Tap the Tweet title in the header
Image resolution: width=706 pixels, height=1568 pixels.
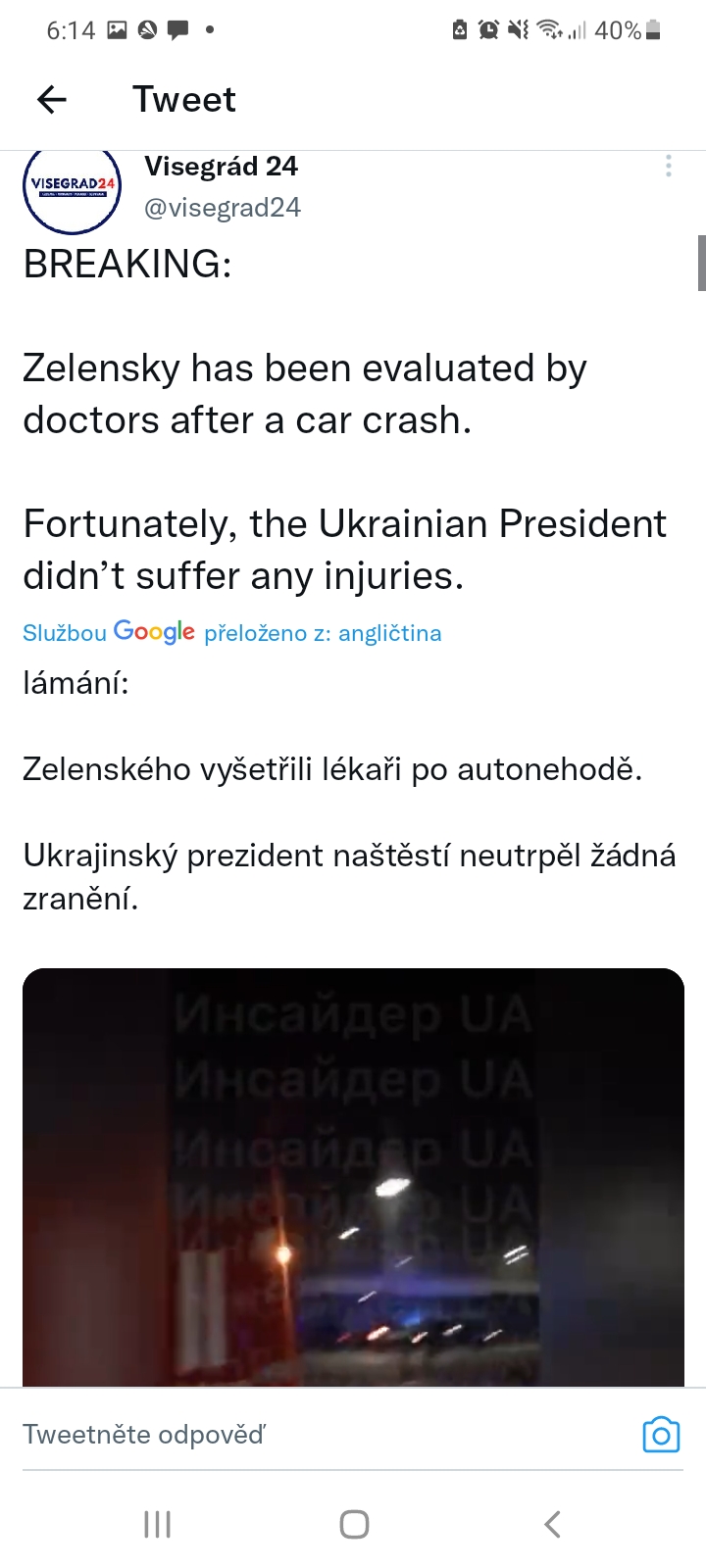[184, 99]
